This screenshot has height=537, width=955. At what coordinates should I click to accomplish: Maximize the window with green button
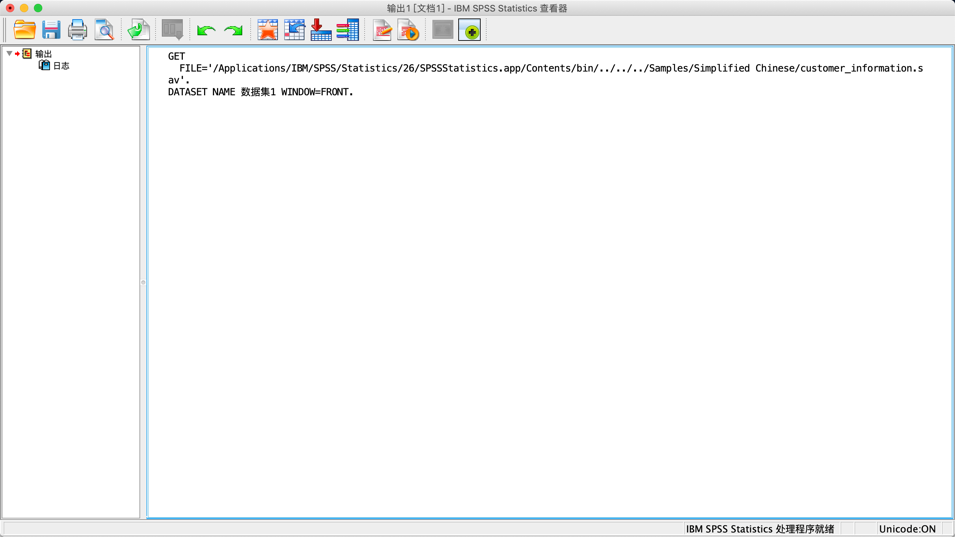click(38, 8)
